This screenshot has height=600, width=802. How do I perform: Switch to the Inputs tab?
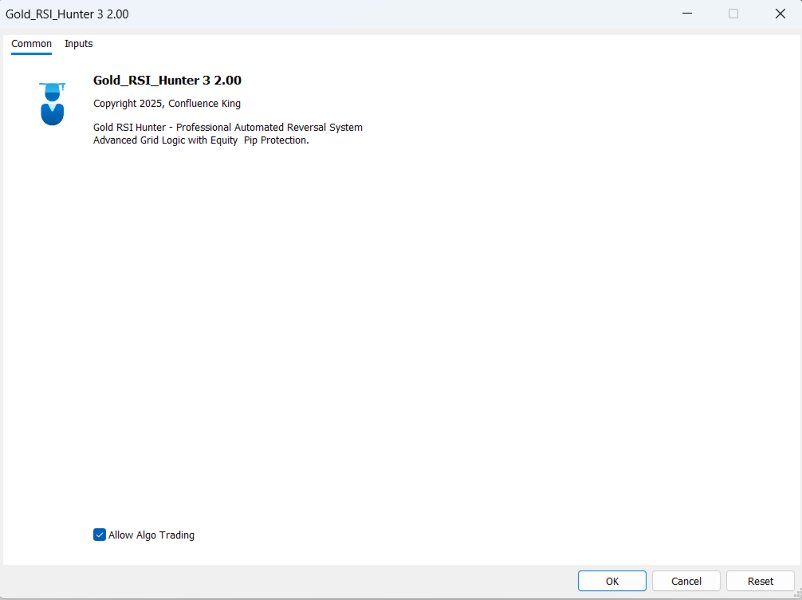pos(78,44)
